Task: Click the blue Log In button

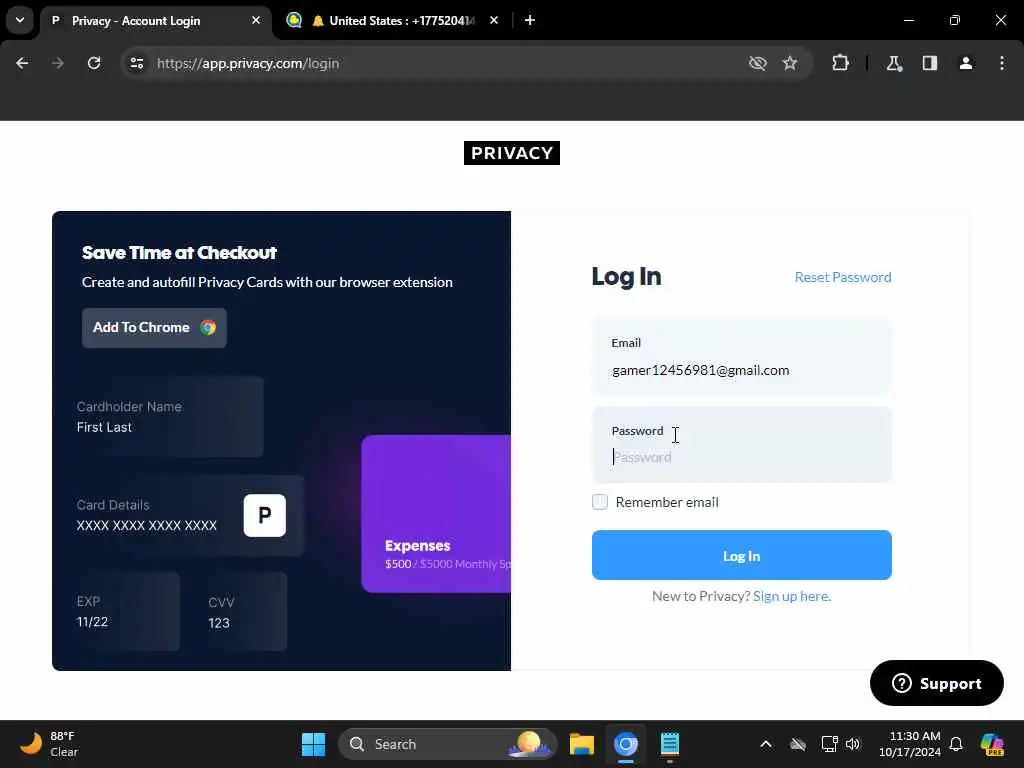Action: point(741,555)
